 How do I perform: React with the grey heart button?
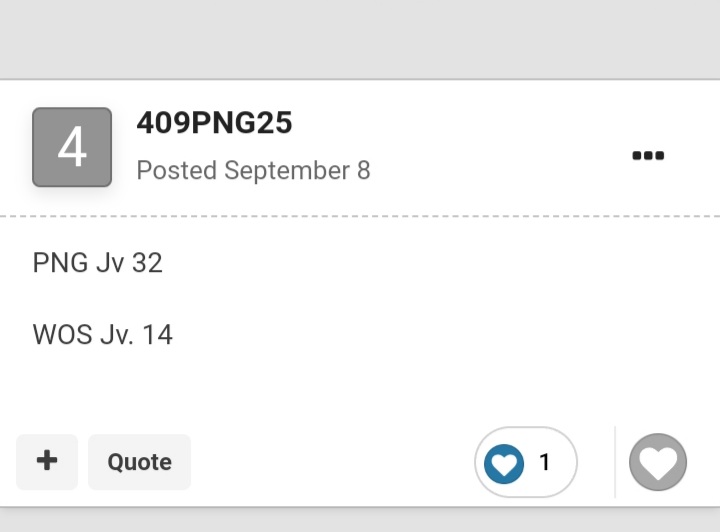coord(658,462)
